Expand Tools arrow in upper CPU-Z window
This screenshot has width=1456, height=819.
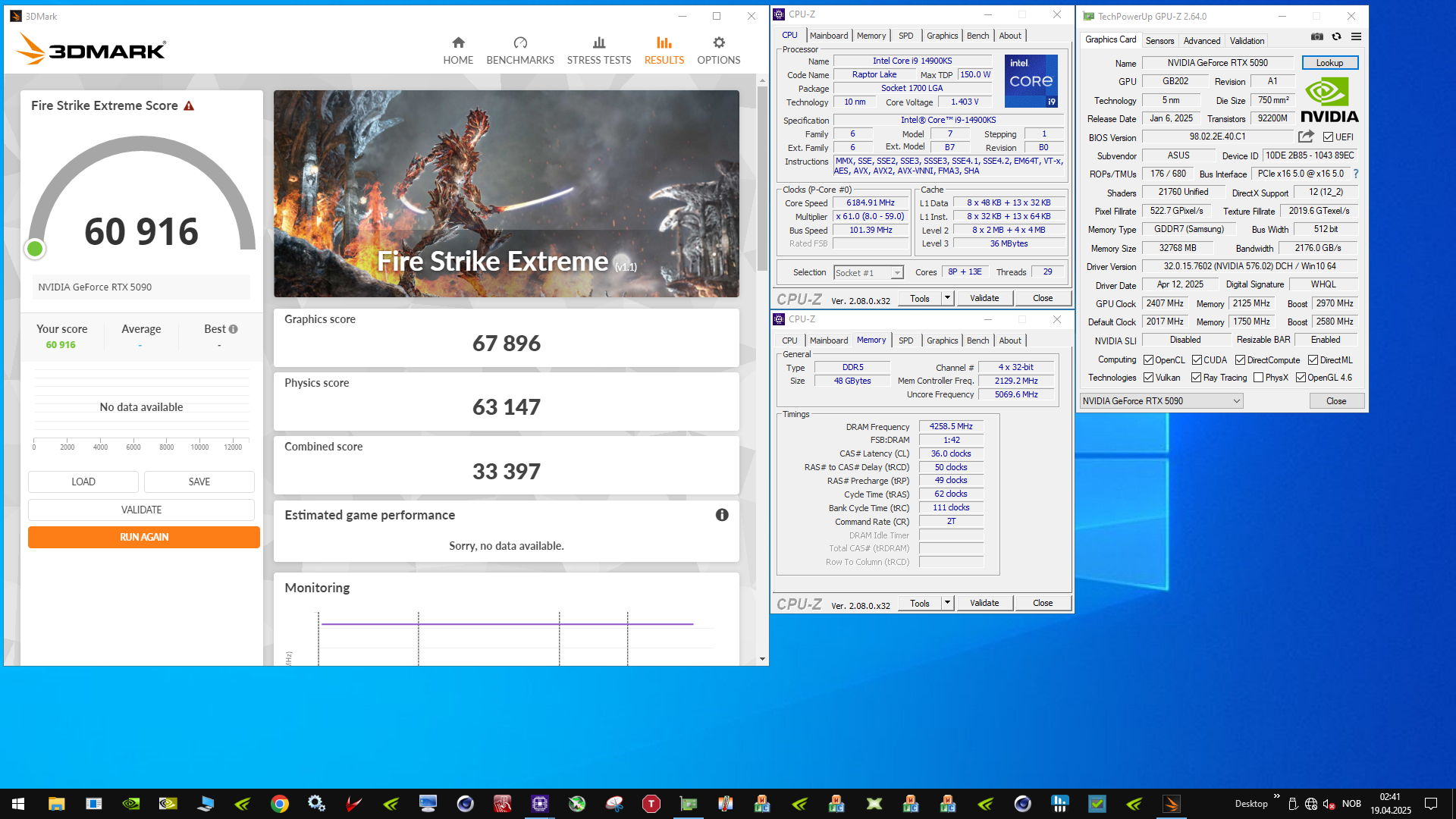coord(947,298)
